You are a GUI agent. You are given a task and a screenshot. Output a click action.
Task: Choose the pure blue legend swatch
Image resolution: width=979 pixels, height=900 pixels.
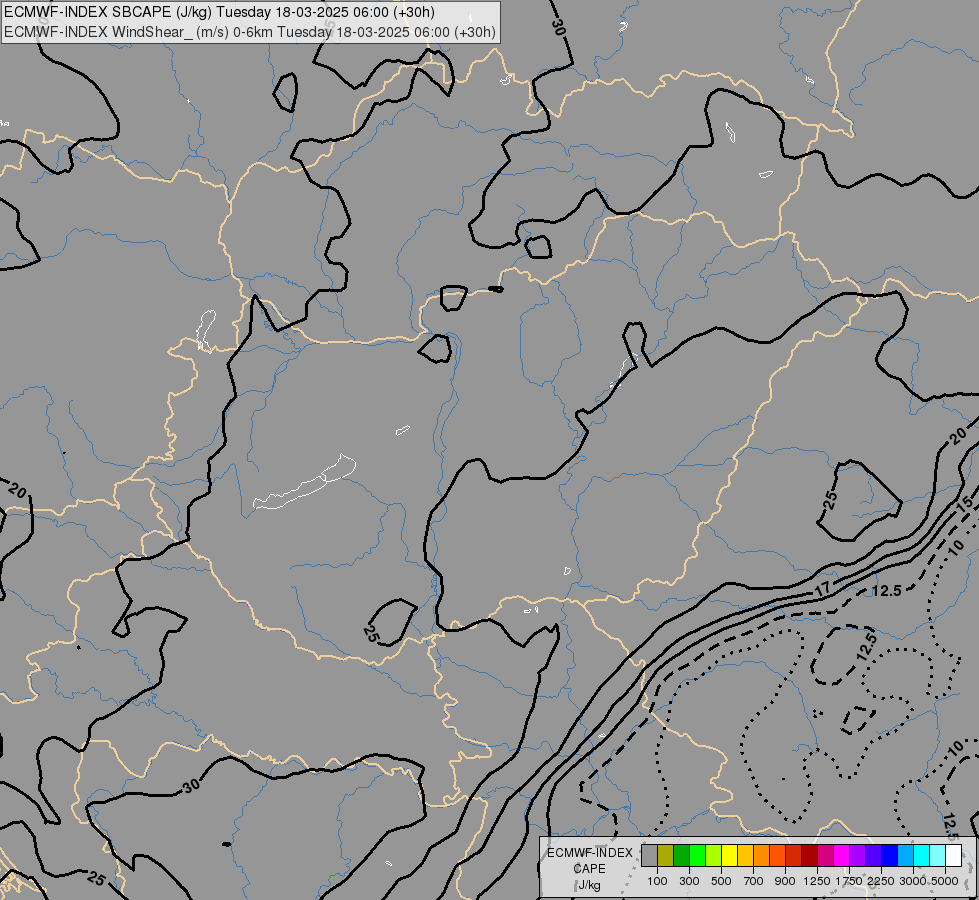pyautogui.click(x=889, y=855)
